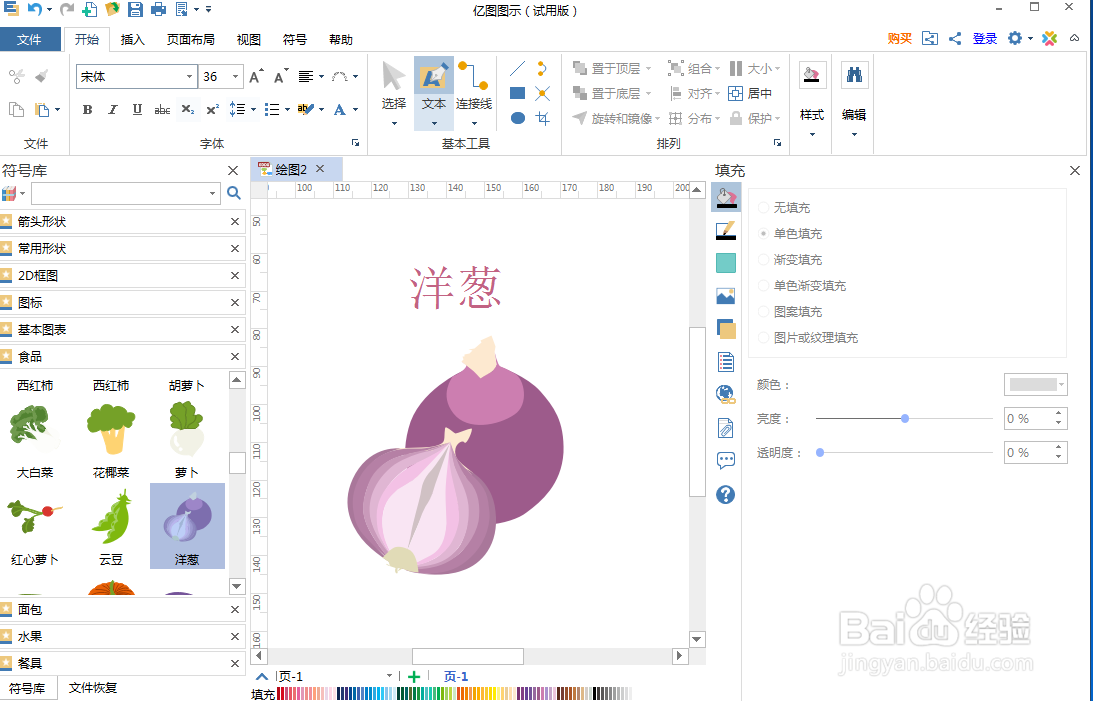The width and height of the screenshot is (1093, 701).
Task: Select the 单色填充 radio option
Action: [x=764, y=233]
